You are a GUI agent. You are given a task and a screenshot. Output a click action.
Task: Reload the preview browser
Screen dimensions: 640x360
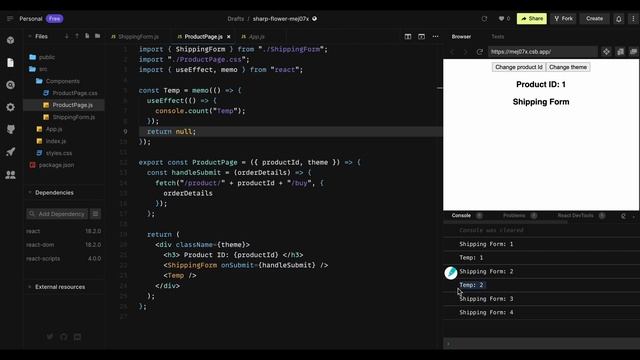(x=480, y=52)
